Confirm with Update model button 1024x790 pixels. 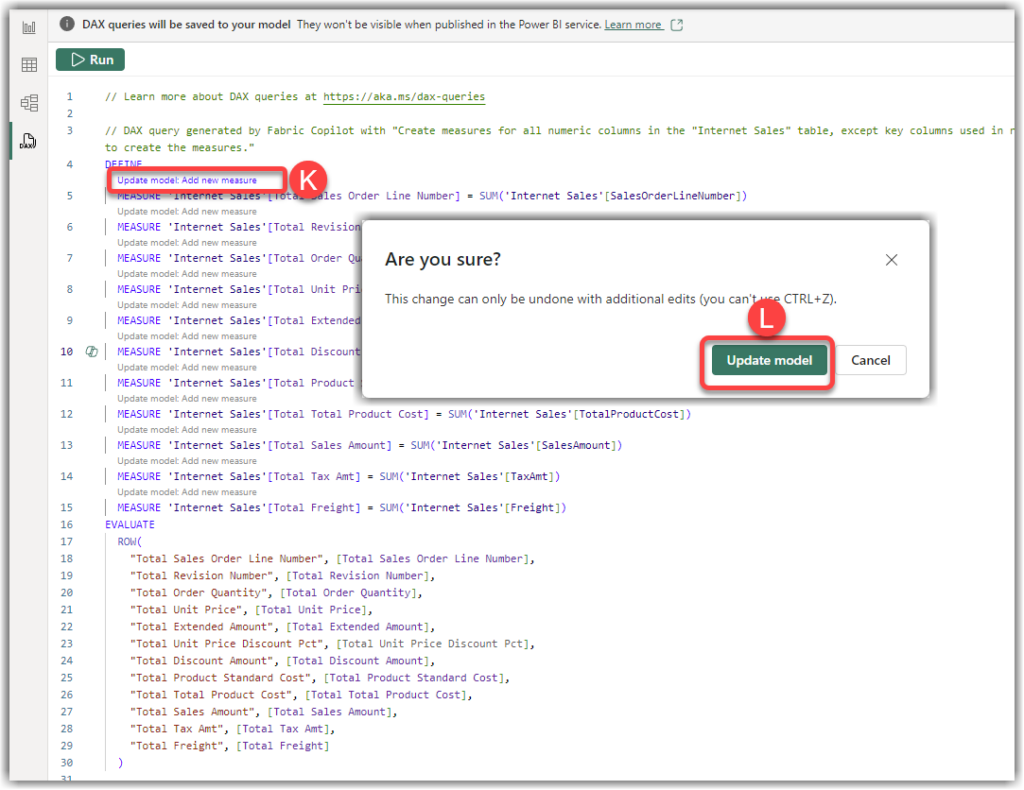point(769,360)
